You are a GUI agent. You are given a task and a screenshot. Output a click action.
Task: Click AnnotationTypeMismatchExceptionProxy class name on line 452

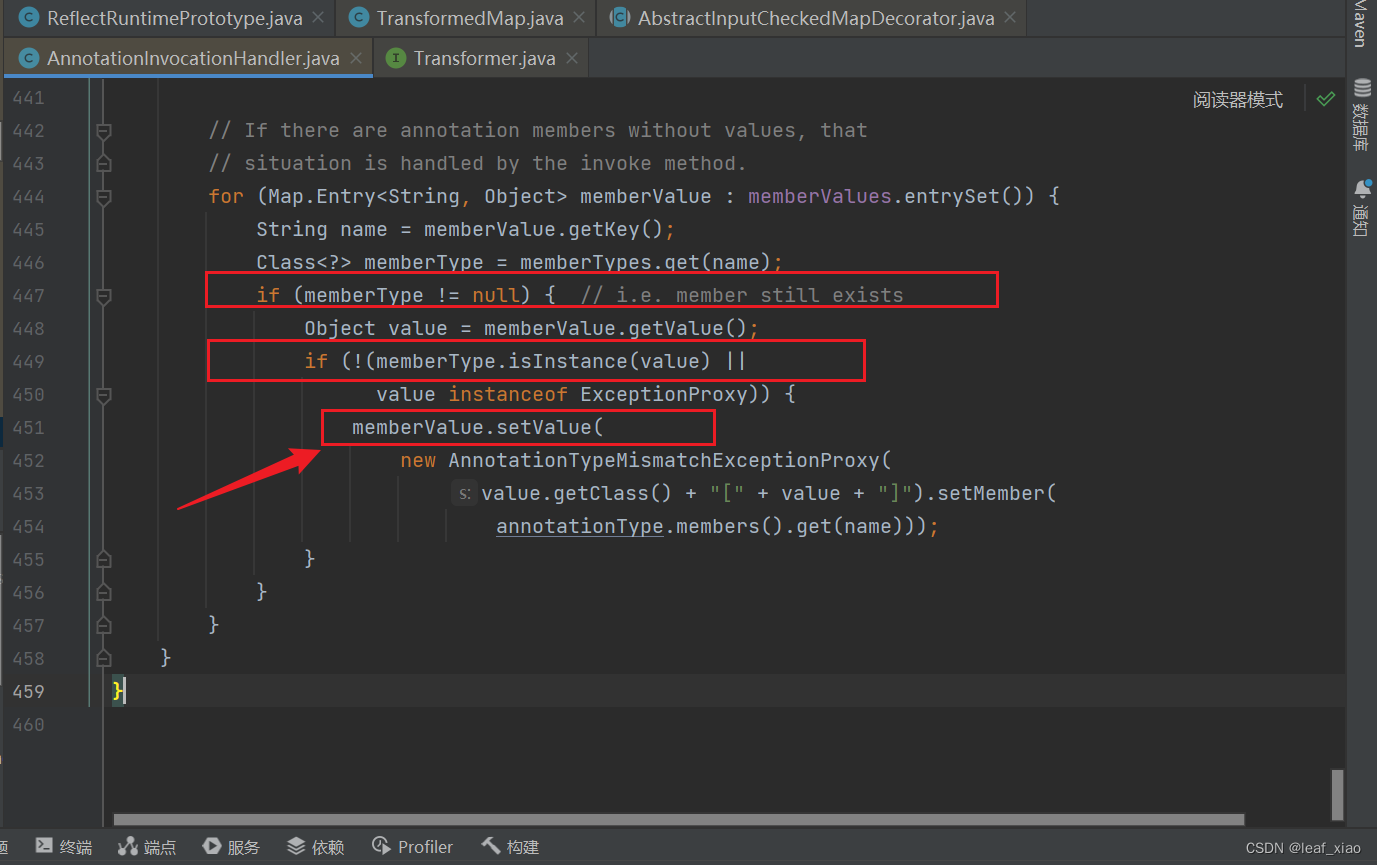click(664, 460)
